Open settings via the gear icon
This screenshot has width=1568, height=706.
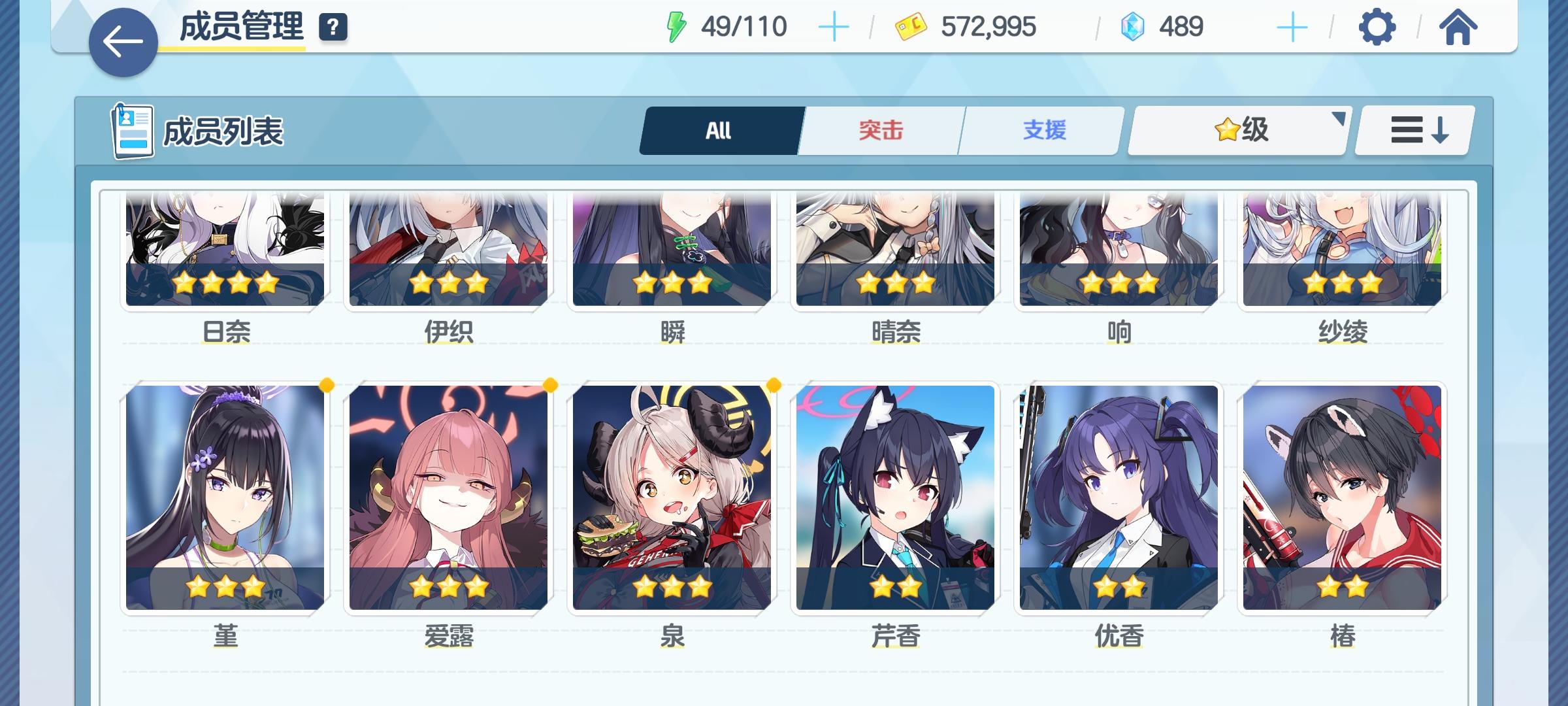(x=1377, y=27)
